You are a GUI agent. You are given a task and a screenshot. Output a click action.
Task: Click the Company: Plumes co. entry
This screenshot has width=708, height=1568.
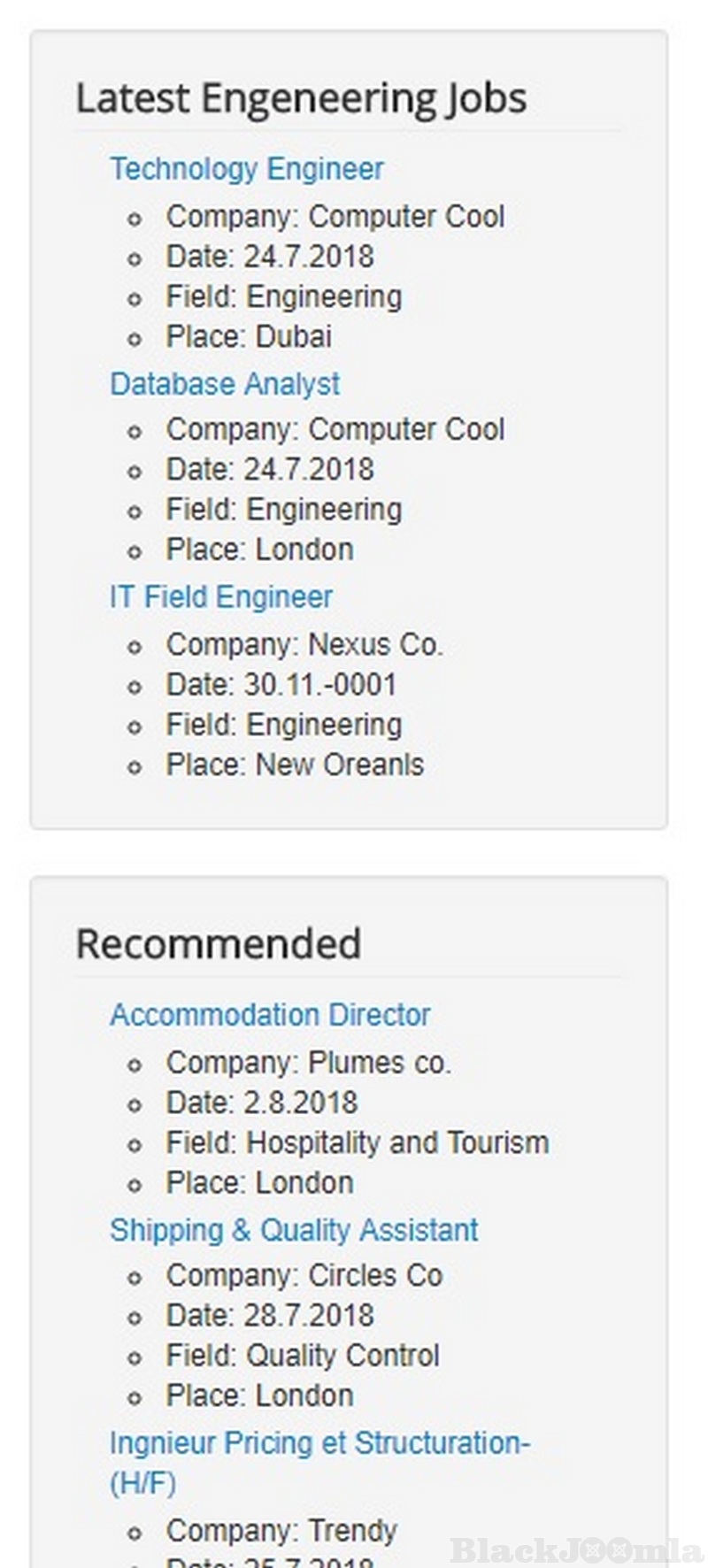tap(308, 1062)
